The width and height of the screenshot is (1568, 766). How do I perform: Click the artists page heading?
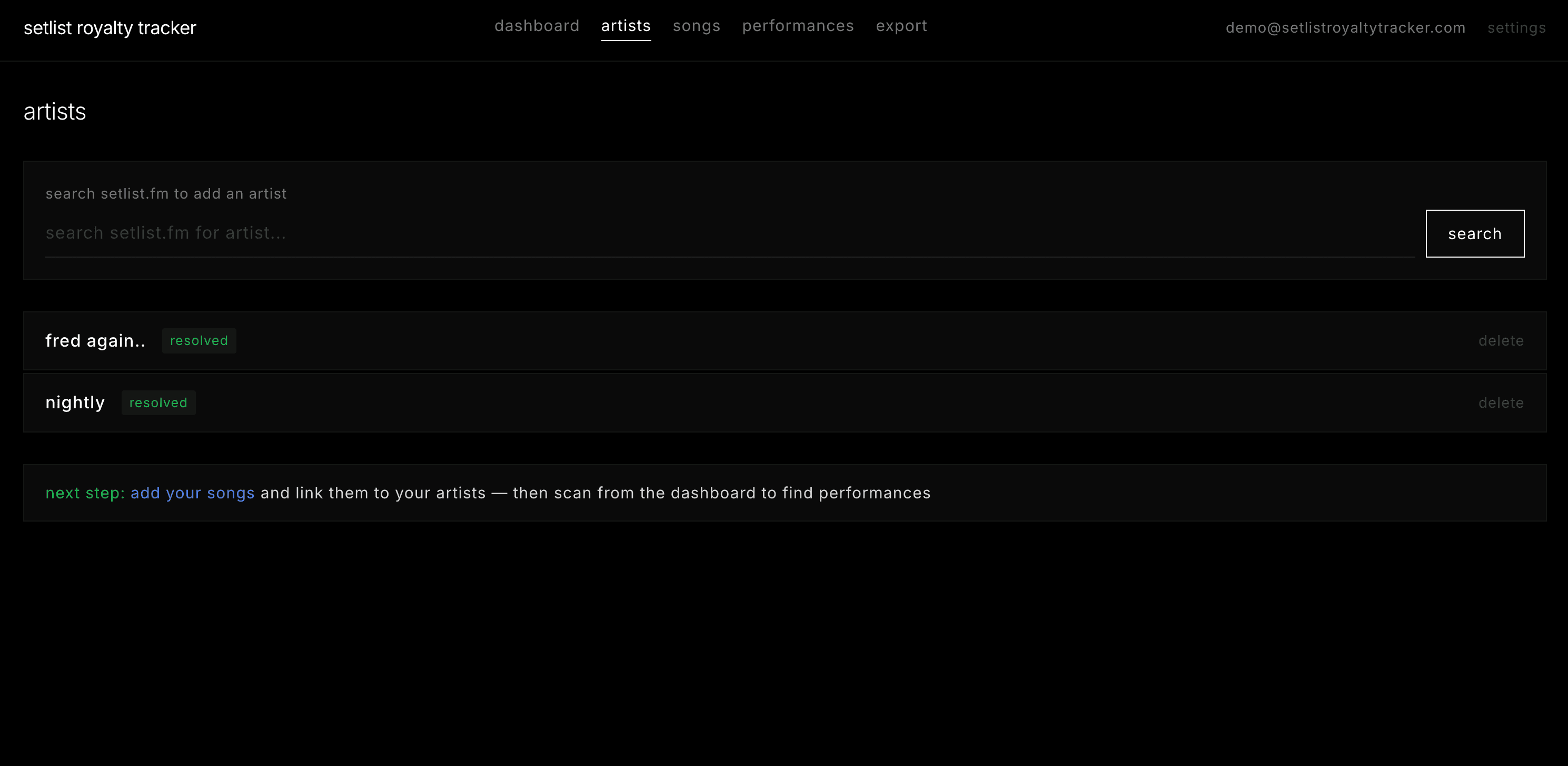coord(55,112)
